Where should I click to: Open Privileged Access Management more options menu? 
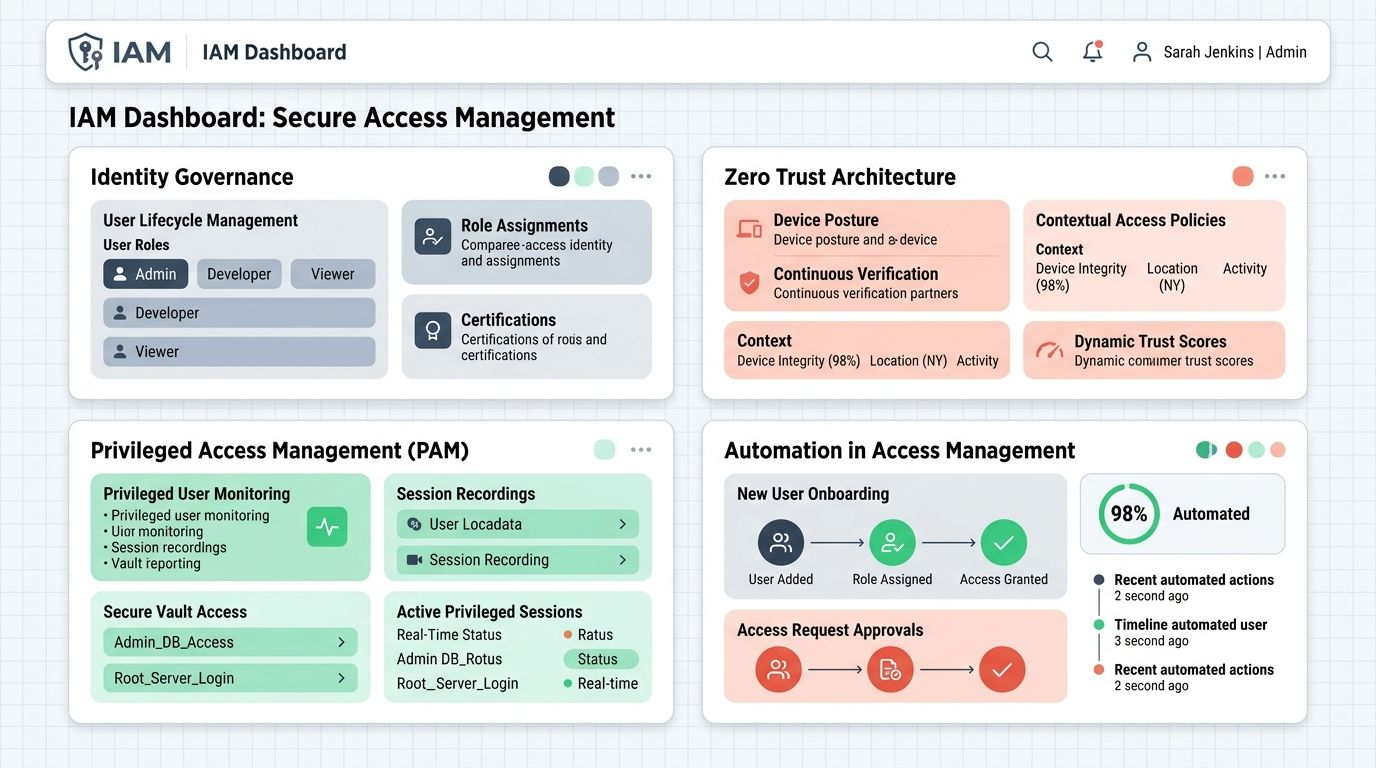click(x=641, y=450)
